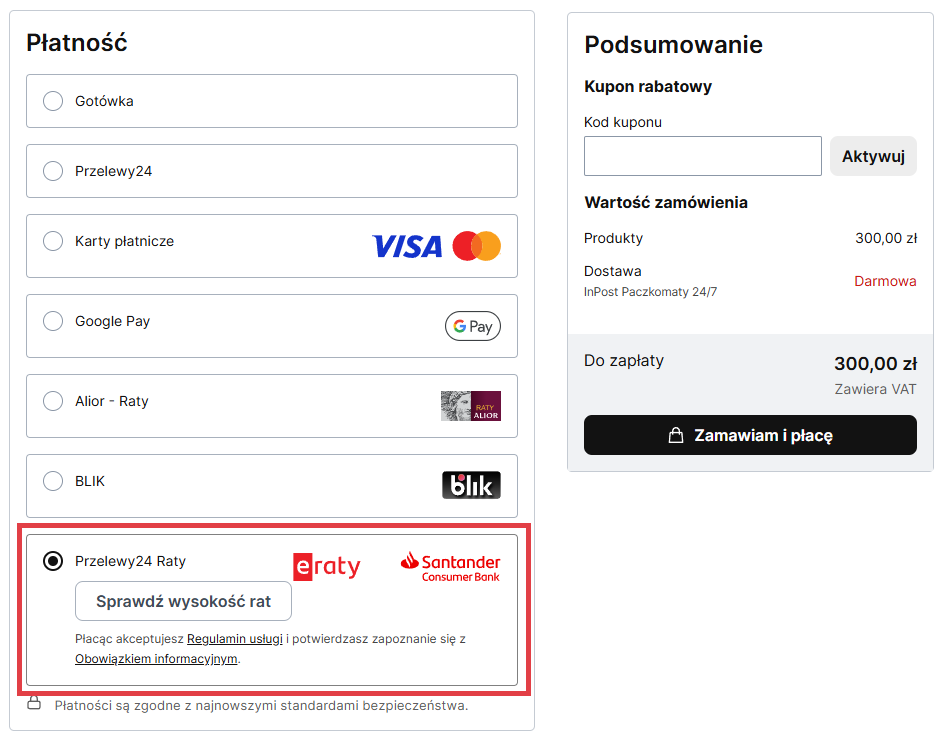Viewport: 946px width, 738px height.
Task: Select Przelewy24 Raty radio button
Action: coord(53,561)
